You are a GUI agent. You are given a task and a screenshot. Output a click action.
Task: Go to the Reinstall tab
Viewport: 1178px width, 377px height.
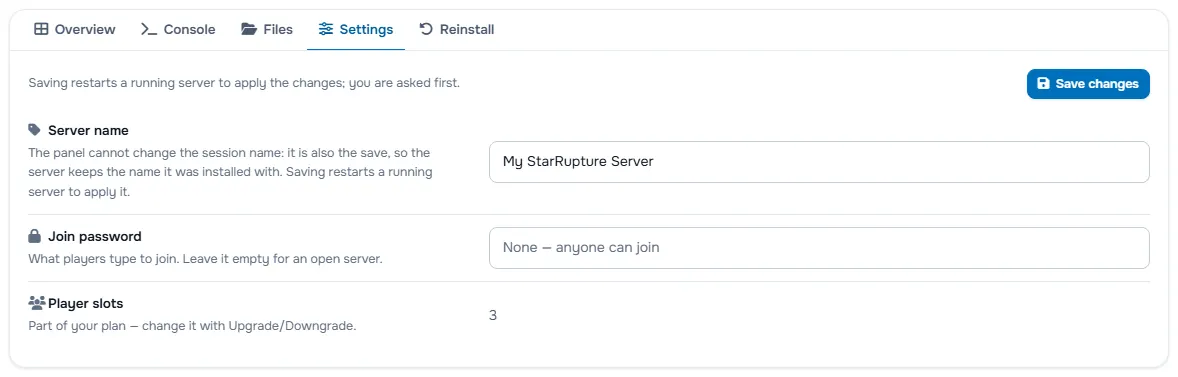tap(457, 29)
